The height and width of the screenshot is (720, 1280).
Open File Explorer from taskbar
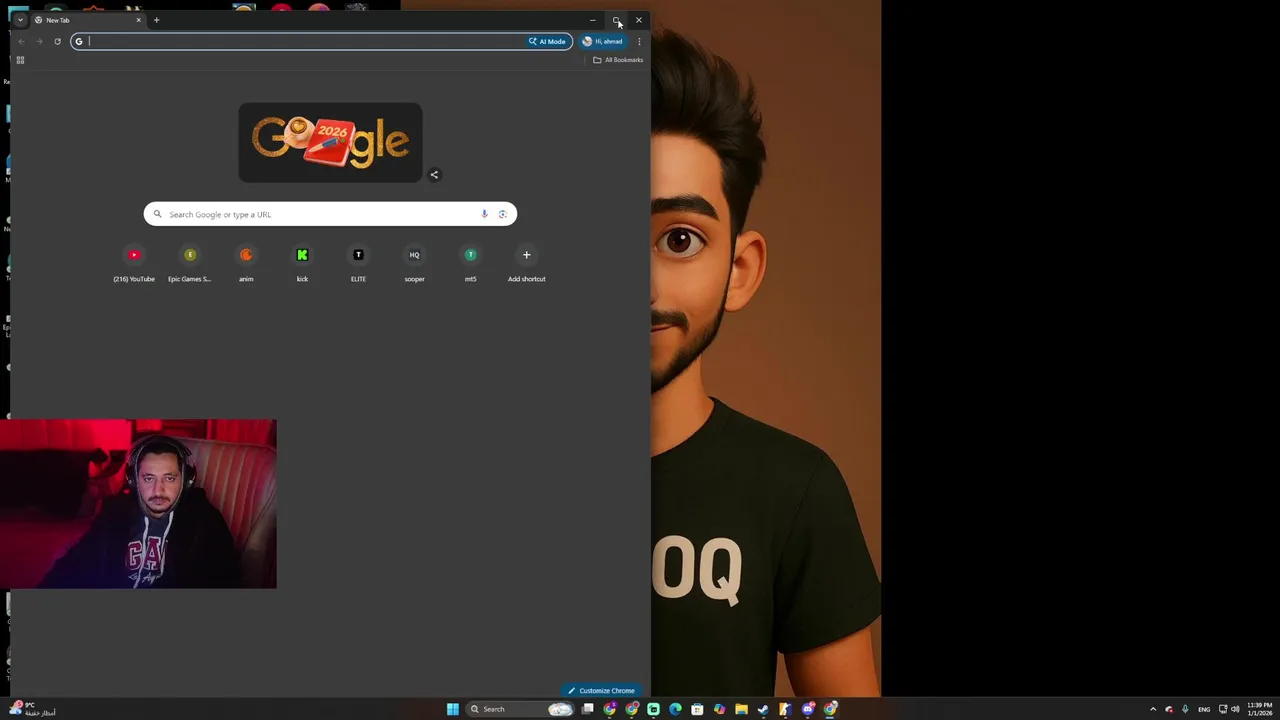point(741,709)
